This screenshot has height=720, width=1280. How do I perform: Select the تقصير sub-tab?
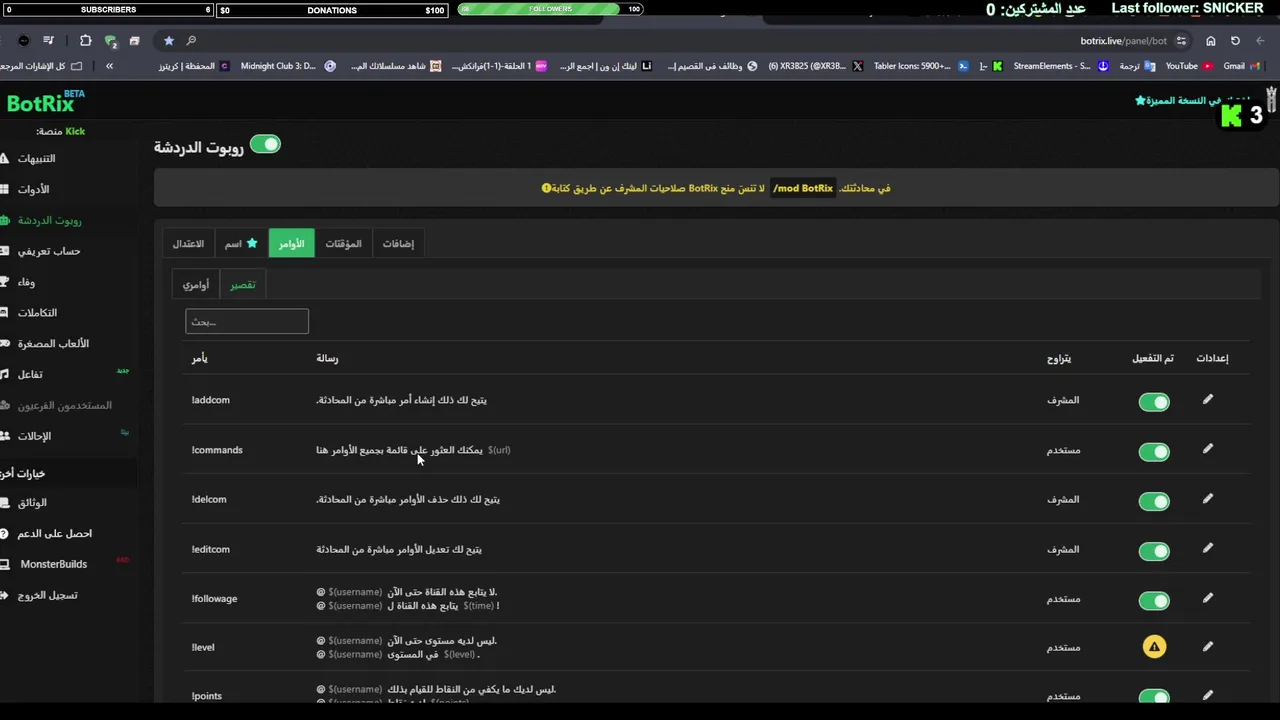tap(243, 285)
